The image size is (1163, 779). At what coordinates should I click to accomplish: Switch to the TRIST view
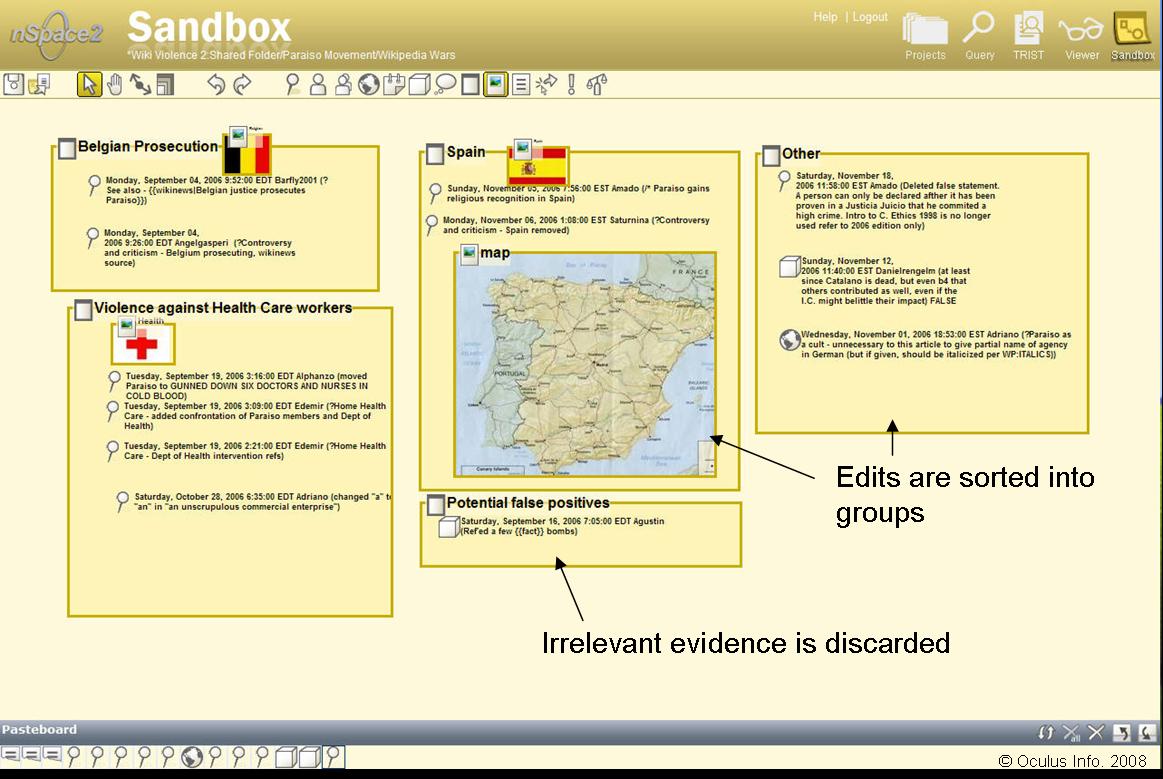(x=1028, y=36)
